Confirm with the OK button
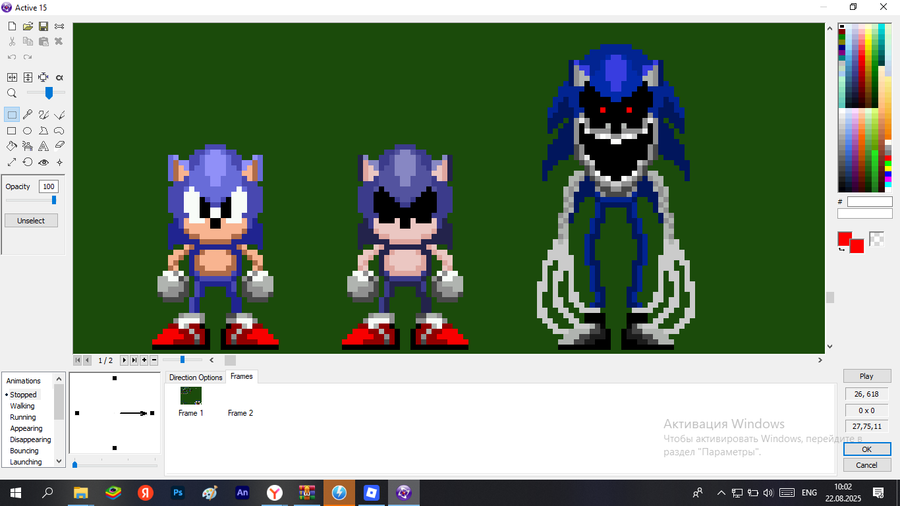 (x=867, y=449)
